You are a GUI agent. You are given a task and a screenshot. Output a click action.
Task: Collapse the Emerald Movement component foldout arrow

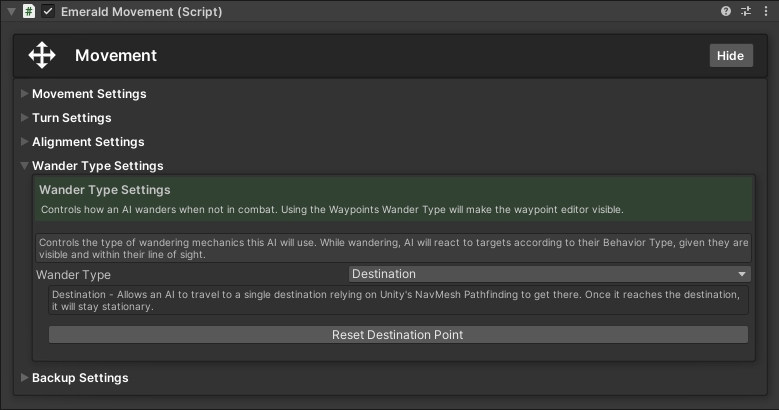[x=11, y=12]
